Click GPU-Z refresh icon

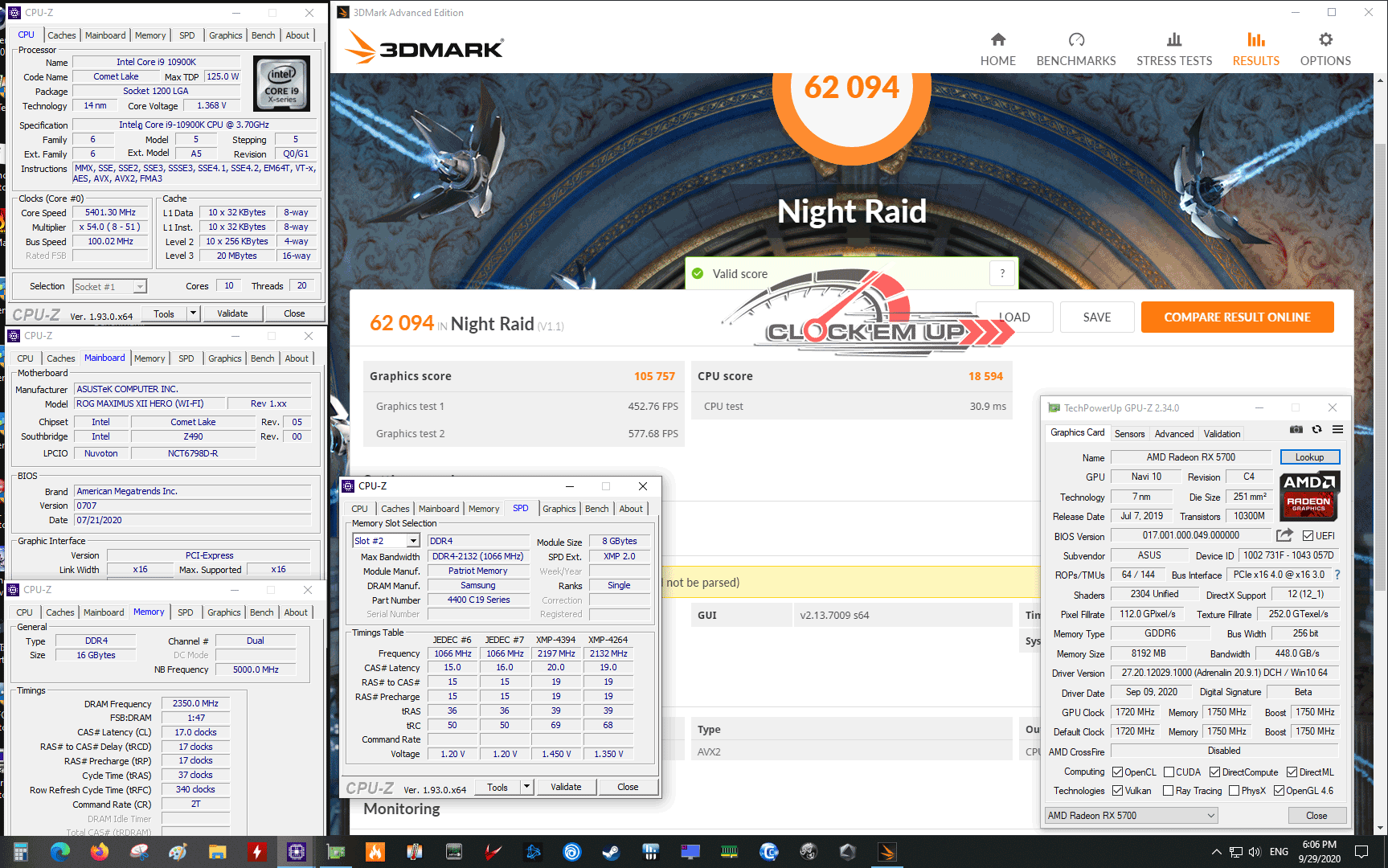pos(1316,429)
